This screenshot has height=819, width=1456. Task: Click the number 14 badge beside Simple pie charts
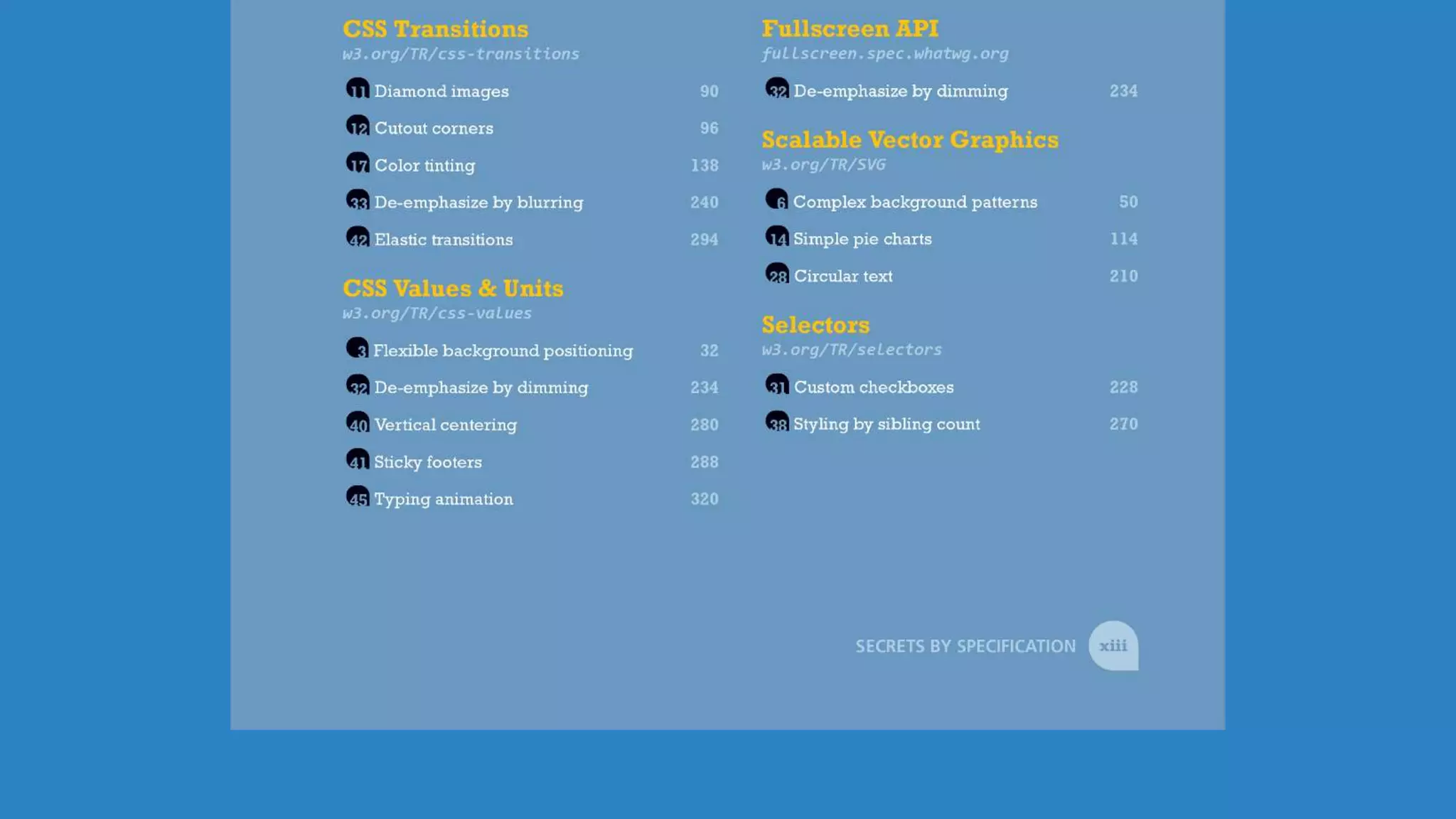click(776, 237)
